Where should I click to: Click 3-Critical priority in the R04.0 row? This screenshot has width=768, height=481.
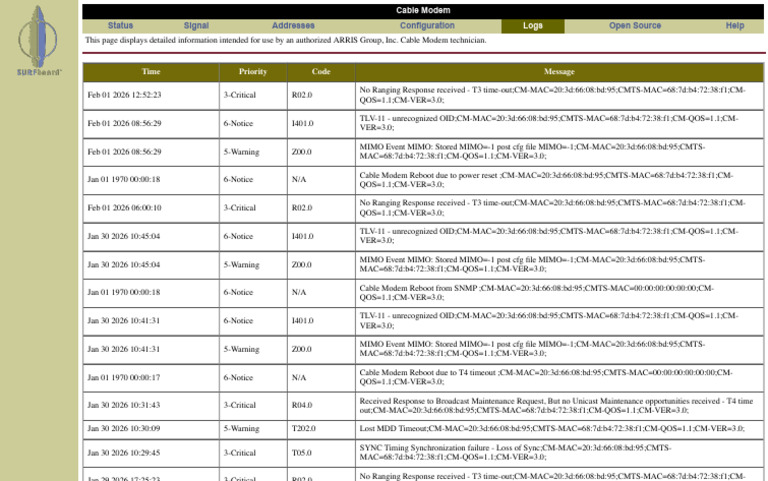click(240, 405)
